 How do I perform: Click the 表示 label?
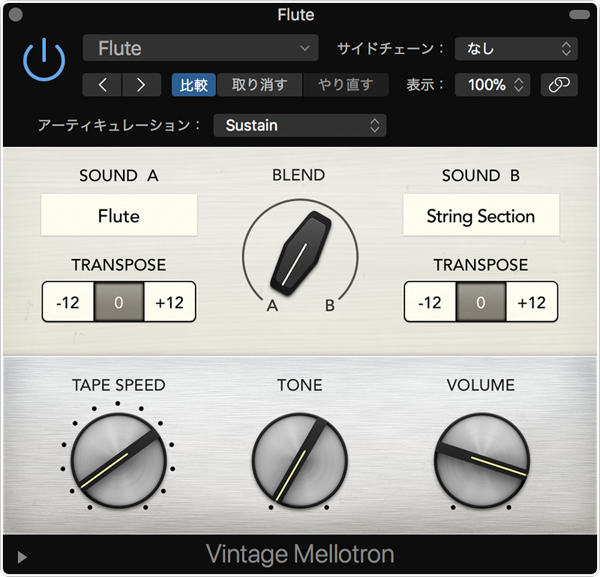click(x=425, y=85)
